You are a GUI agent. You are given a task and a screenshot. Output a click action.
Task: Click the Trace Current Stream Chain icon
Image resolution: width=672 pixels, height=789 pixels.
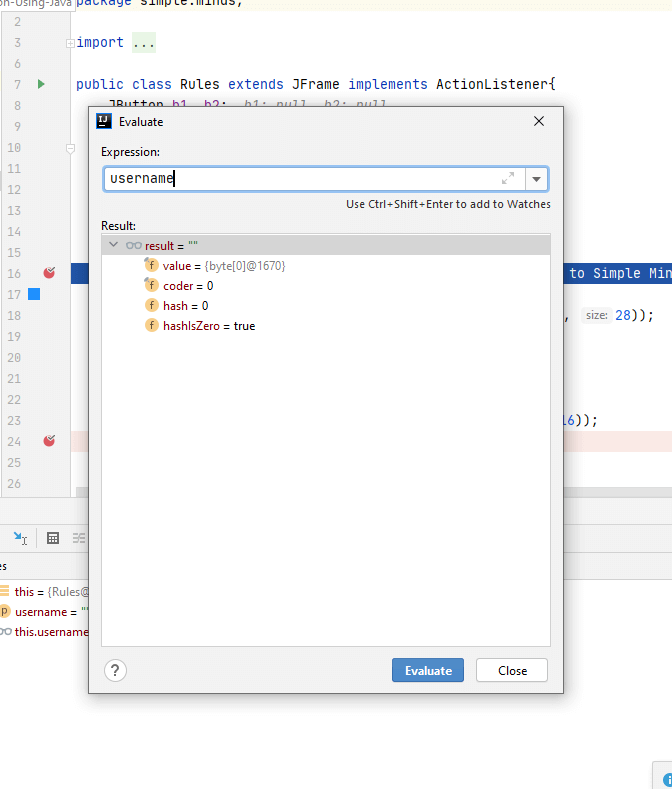coord(78,538)
